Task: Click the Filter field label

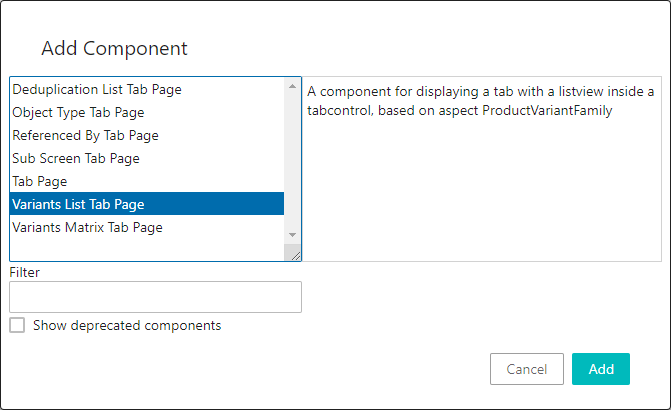Action: coord(24,271)
